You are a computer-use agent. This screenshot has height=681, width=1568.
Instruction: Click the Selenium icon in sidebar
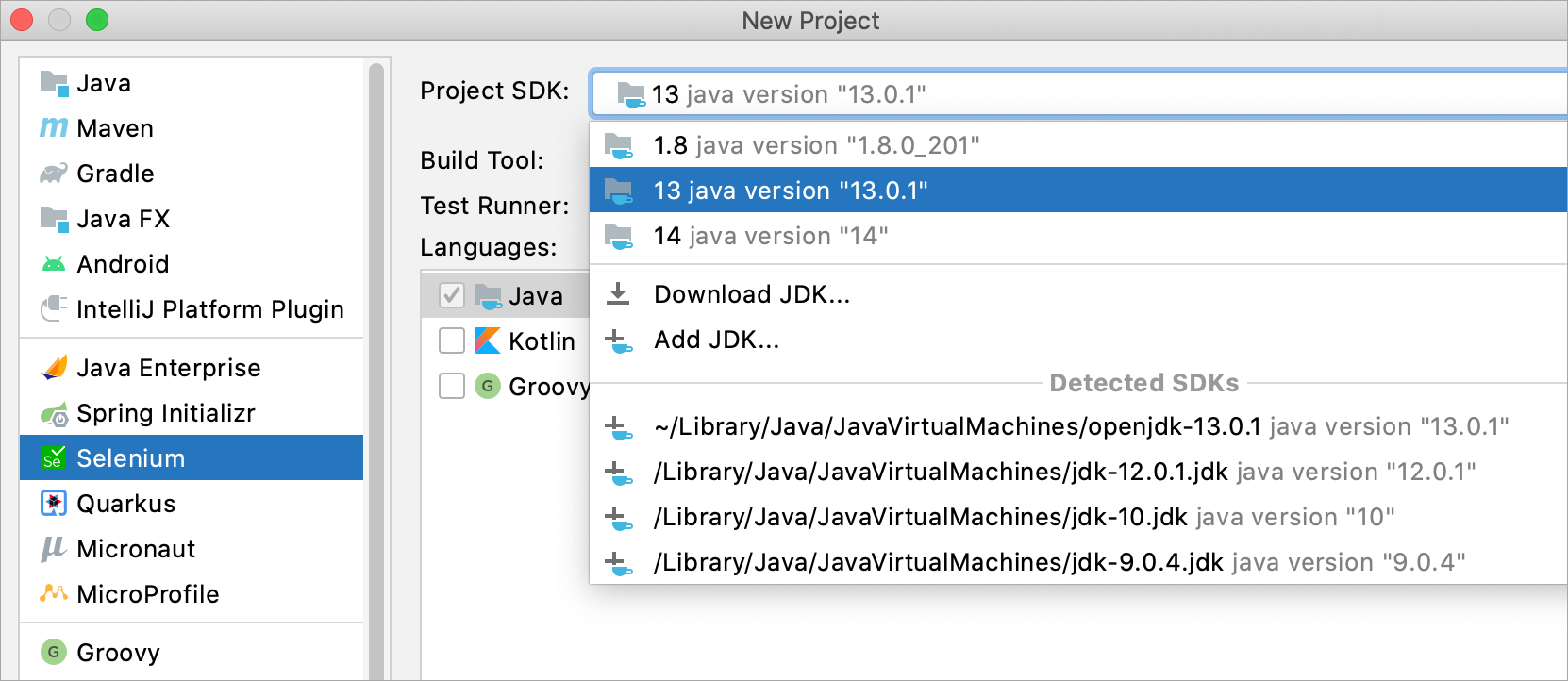point(54,458)
